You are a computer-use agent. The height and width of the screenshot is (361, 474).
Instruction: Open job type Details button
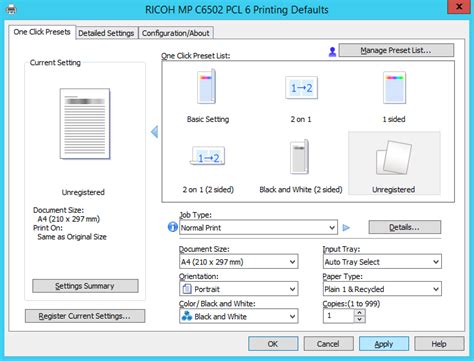coord(405,227)
